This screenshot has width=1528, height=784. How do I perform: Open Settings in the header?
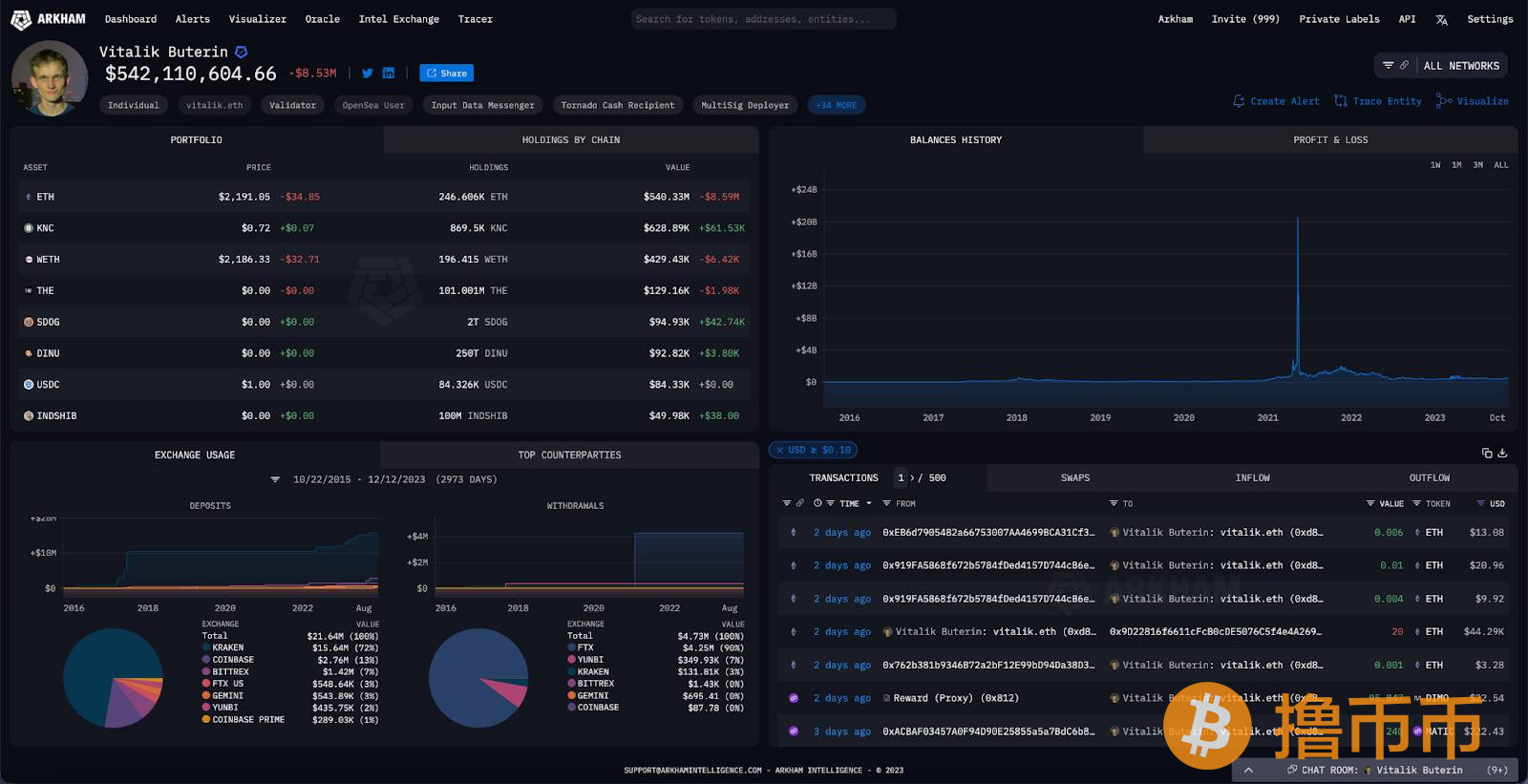(x=1490, y=19)
